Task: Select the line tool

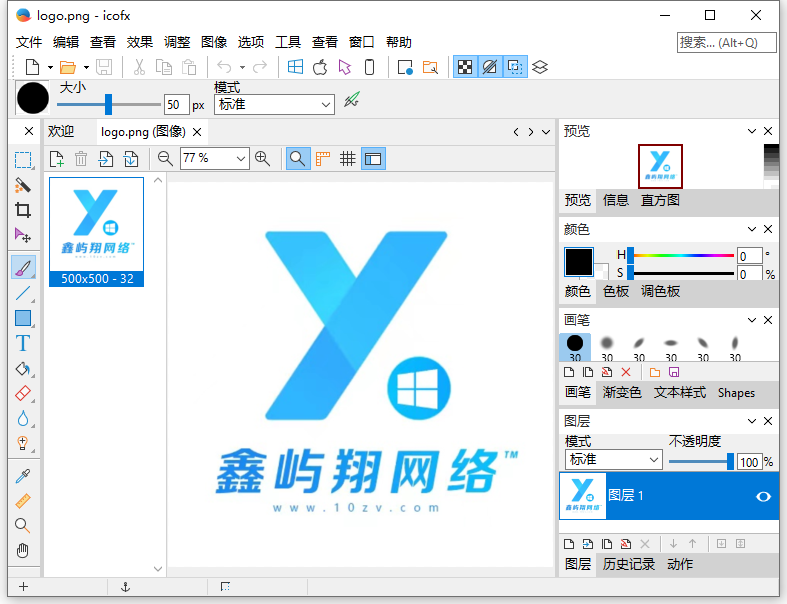Action: coord(23,293)
